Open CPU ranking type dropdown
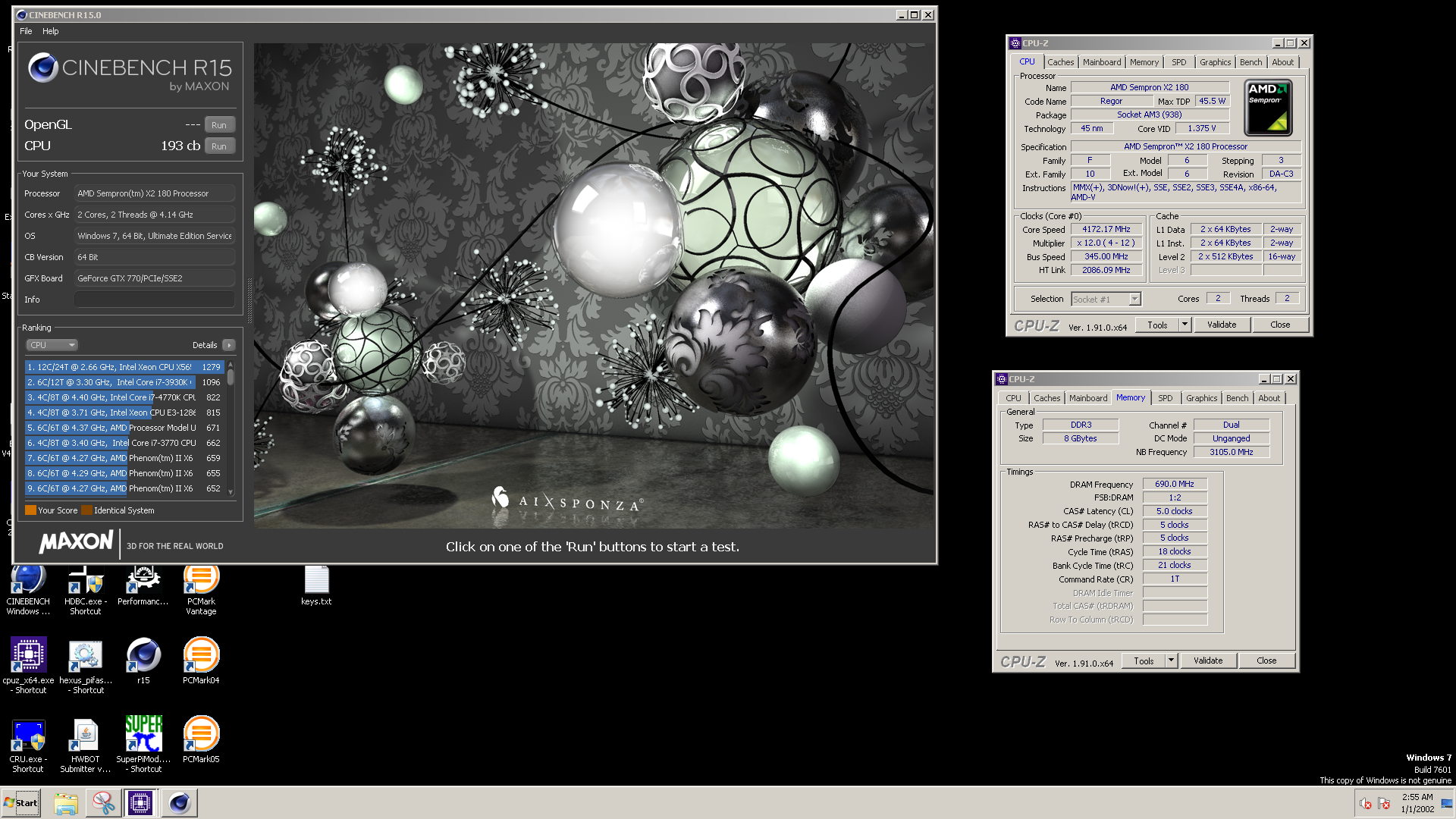This screenshot has width=1456, height=819. (x=52, y=345)
